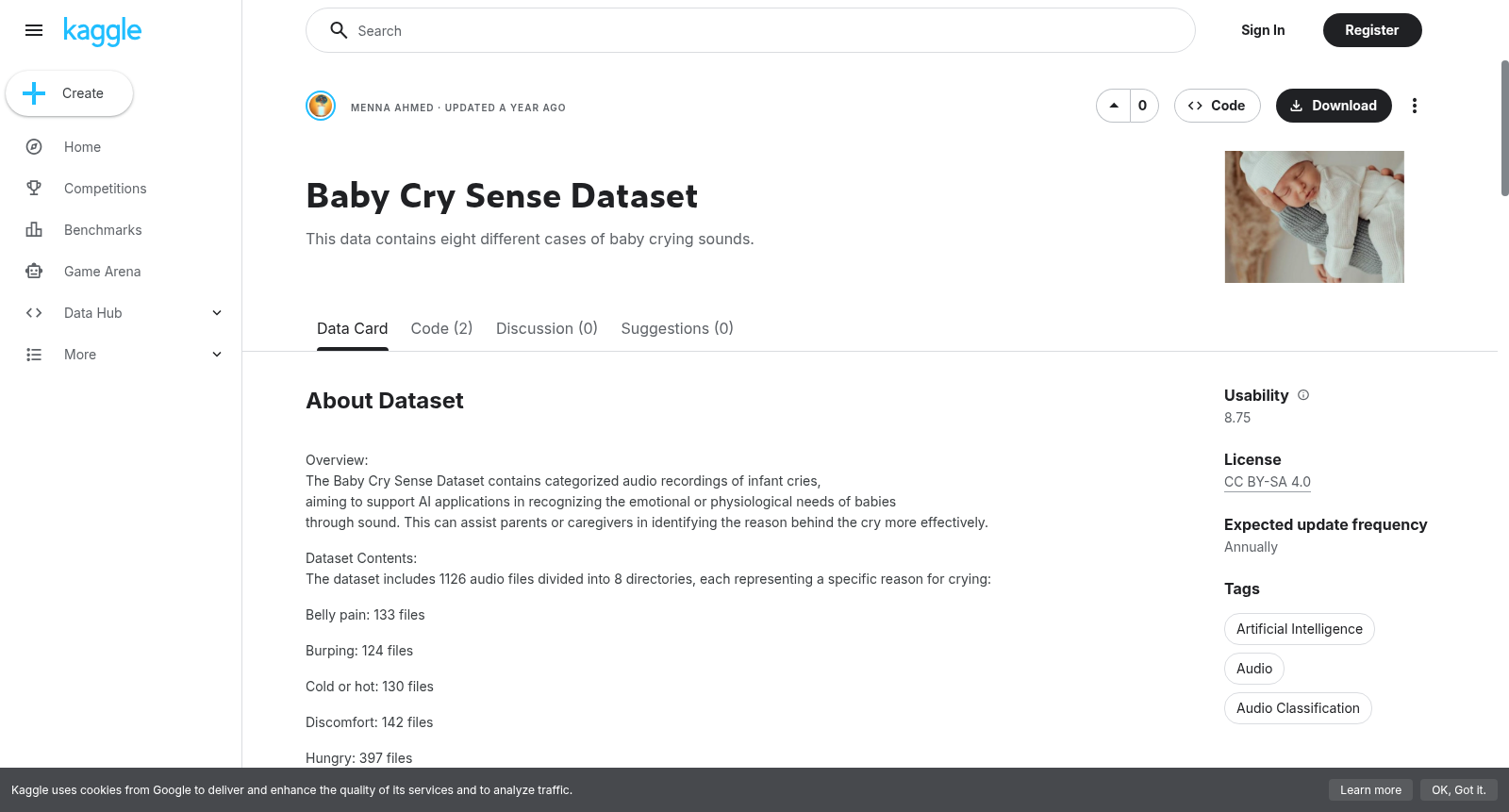
Task: Switch to the Code (2) tab
Action: [x=441, y=328]
